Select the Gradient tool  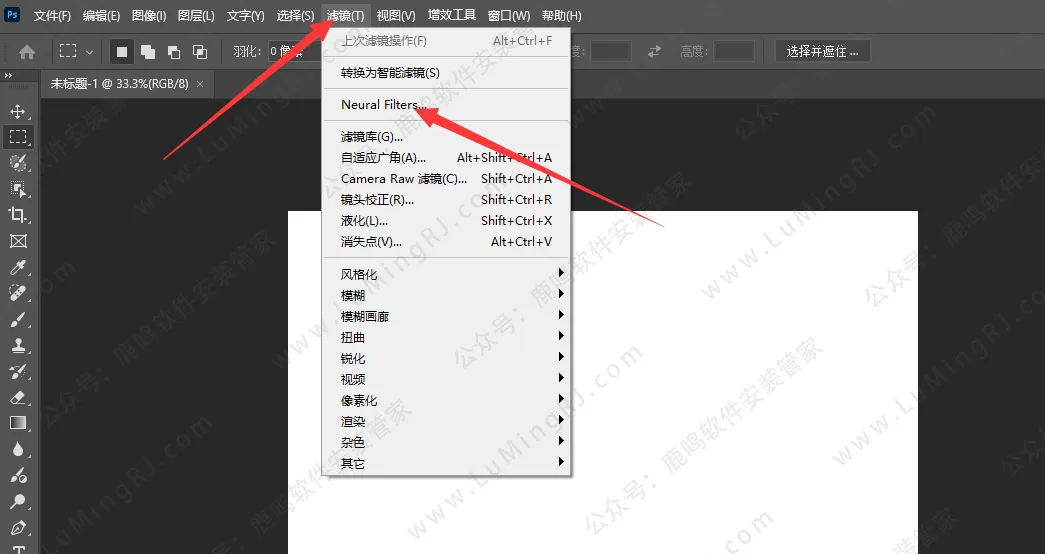click(x=18, y=423)
